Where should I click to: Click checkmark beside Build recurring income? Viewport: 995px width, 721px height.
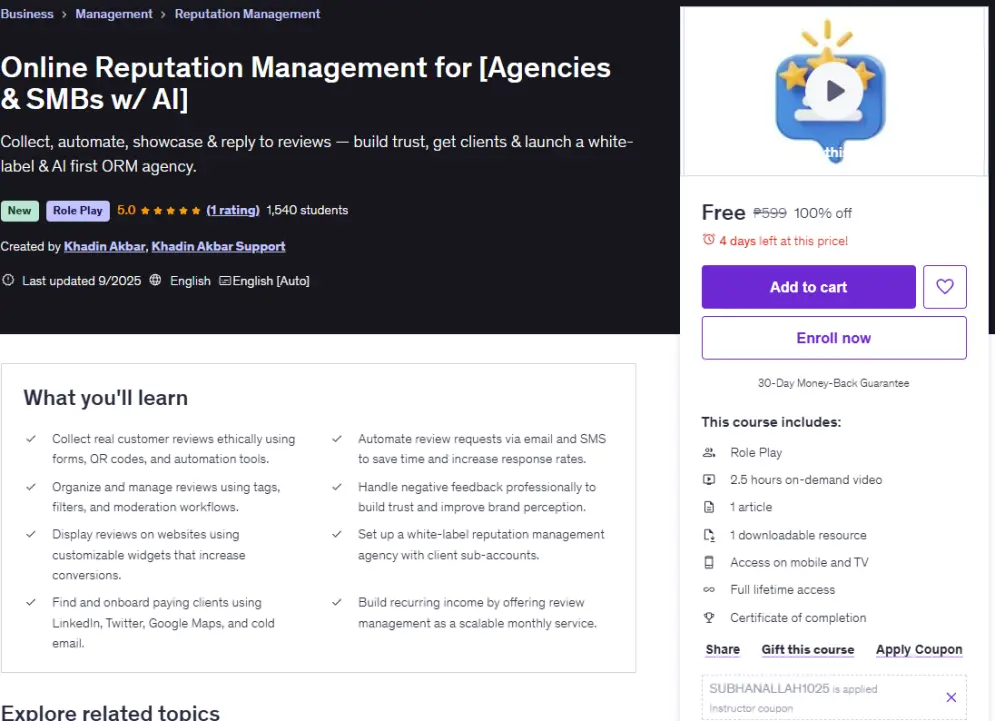click(x=337, y=602)
